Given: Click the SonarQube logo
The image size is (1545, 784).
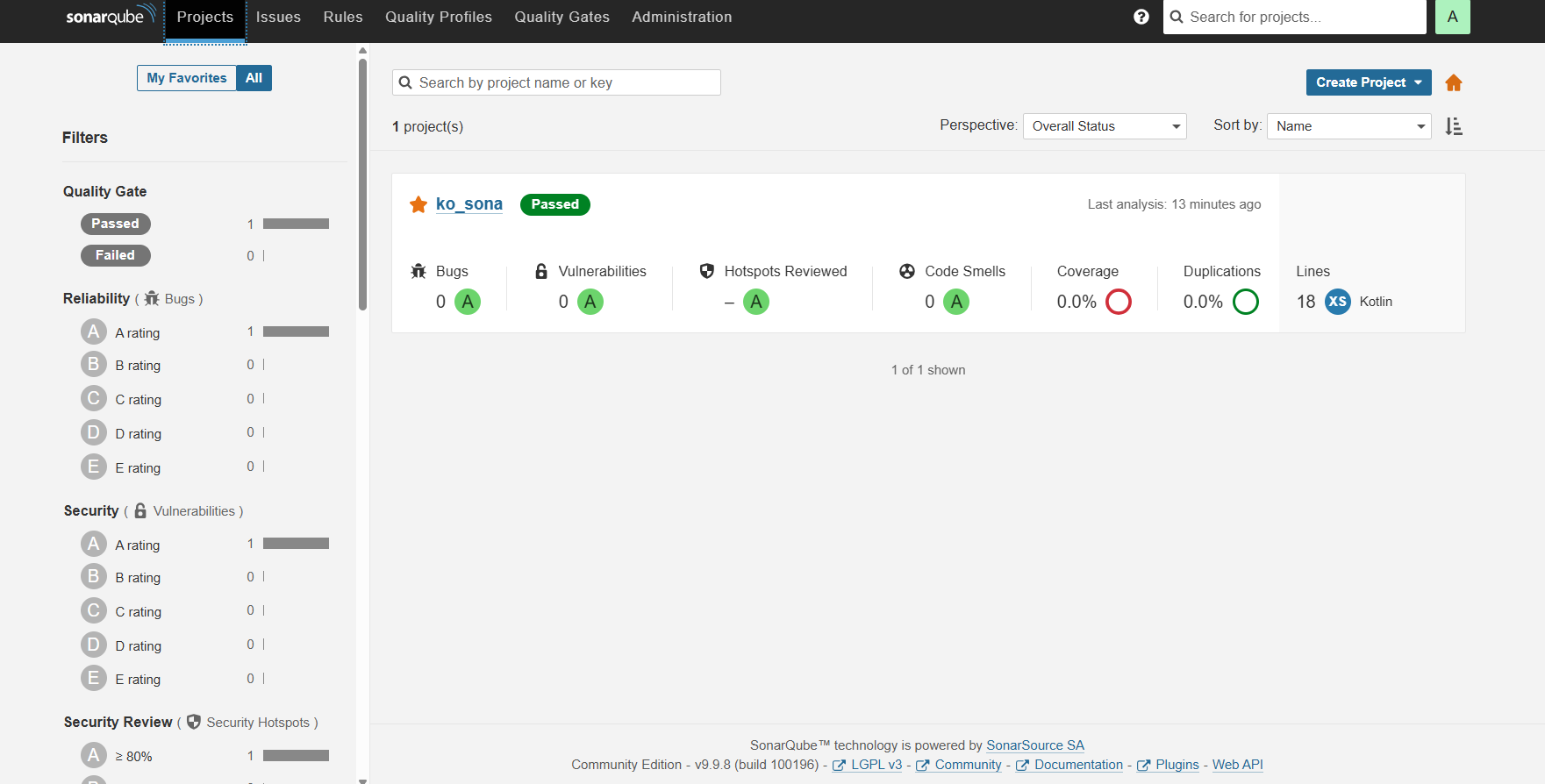Looking at the screenshot, I should (x=111, y=16).
